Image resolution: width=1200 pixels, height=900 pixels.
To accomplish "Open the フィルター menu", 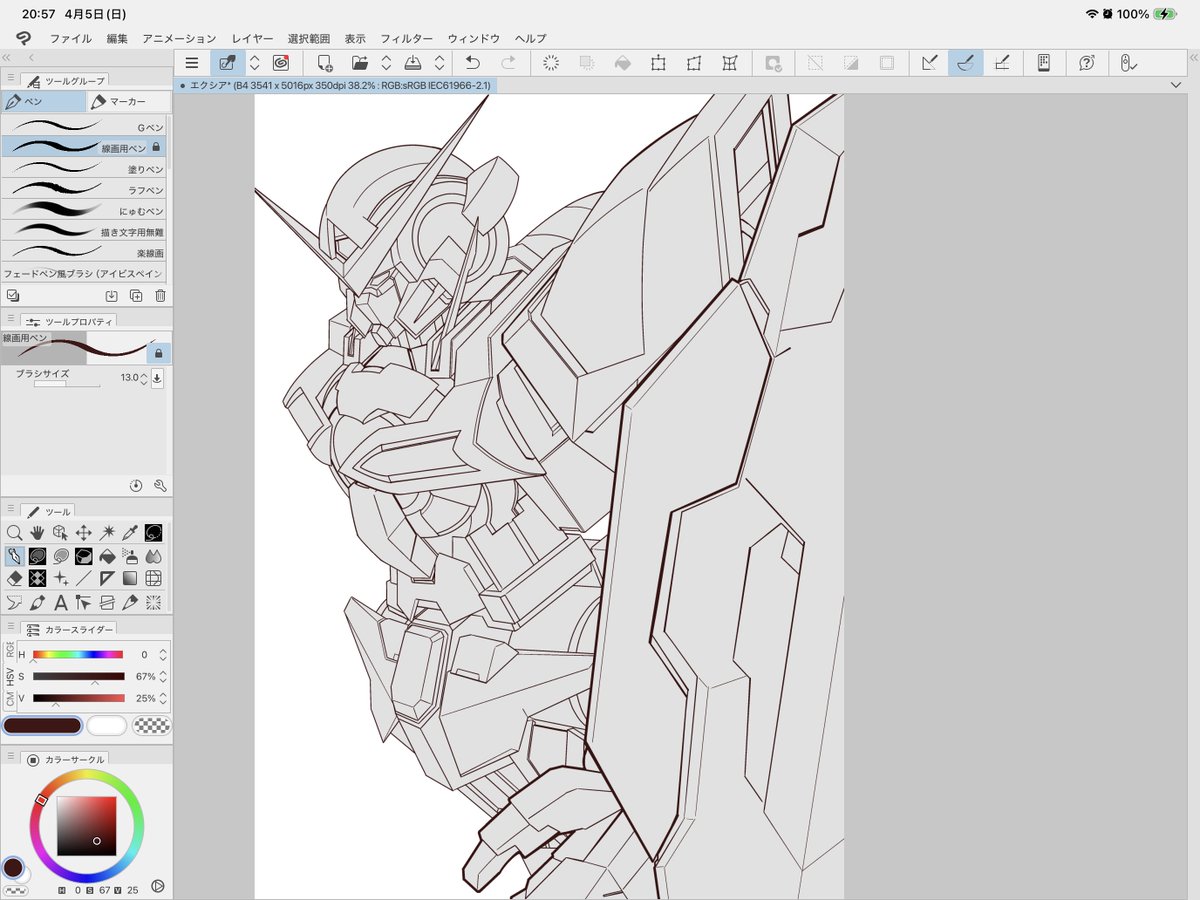I will (x=406, y=38).
